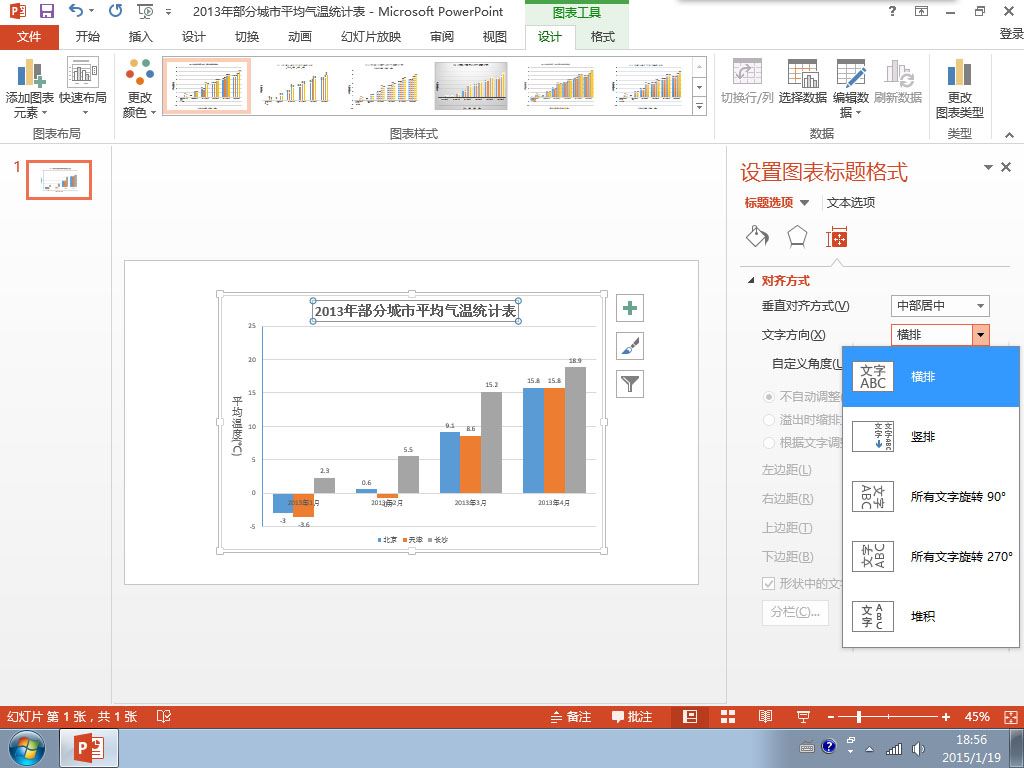
Task: Select 不自动调整 radio button
Action: [769, 396]
